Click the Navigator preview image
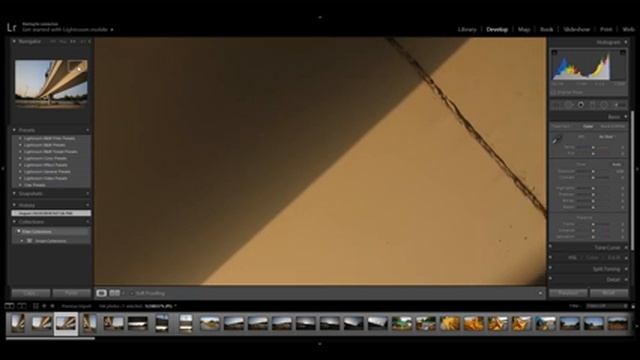The width and height of the screenshot is (640, 360). click(51, 83)
